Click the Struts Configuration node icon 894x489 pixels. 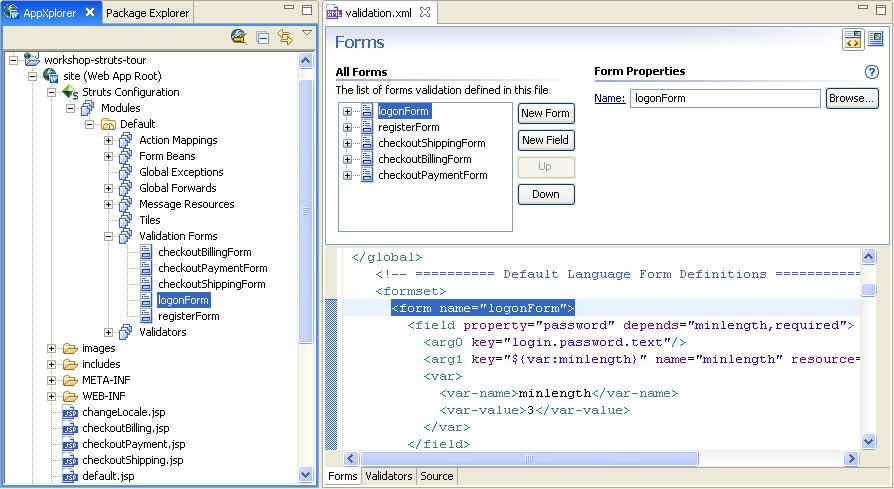coord(70,92)
